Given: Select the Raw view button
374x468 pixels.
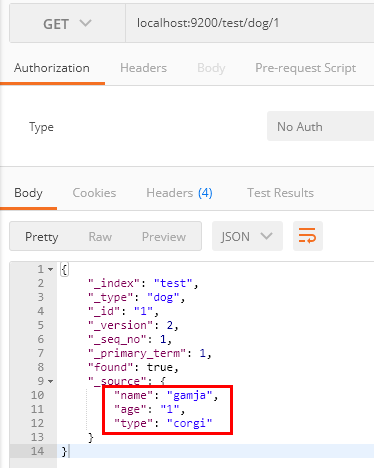Looking at the screenshot, I should click(100, 237).
